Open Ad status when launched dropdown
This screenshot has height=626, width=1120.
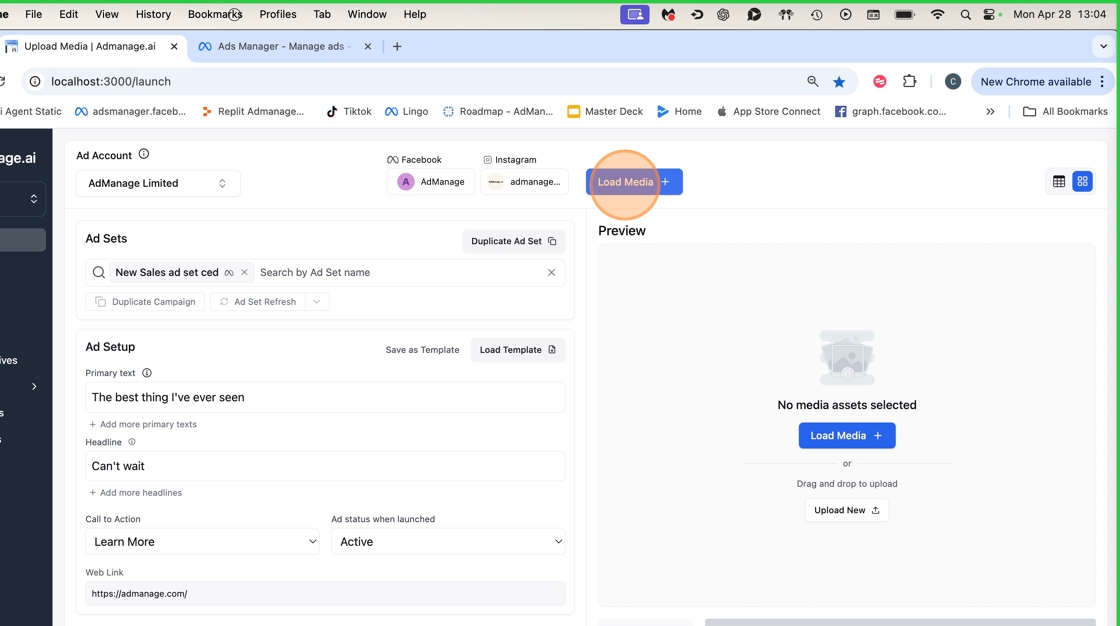click(x=448, y=542)
